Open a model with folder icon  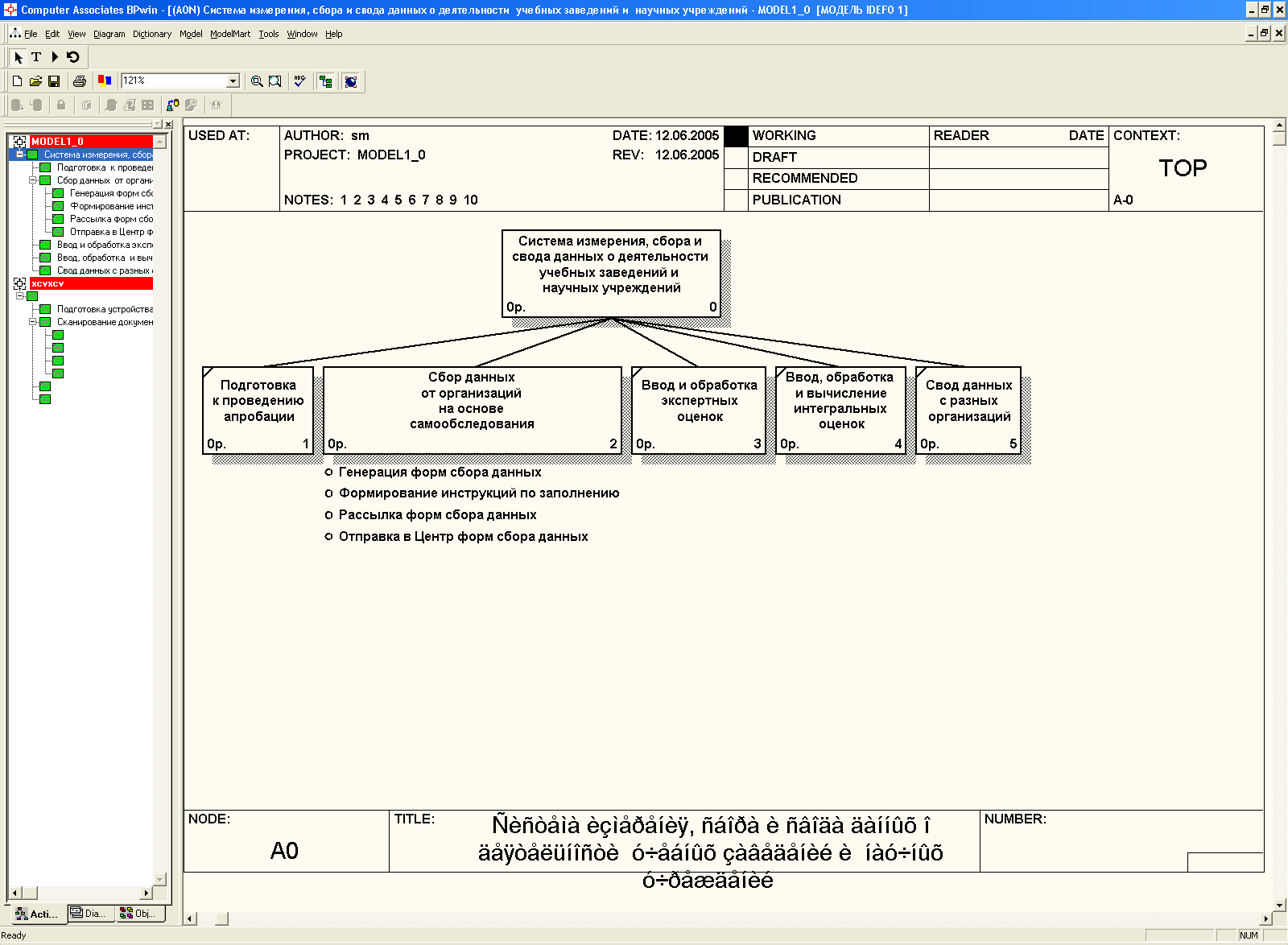coord(35,81)
